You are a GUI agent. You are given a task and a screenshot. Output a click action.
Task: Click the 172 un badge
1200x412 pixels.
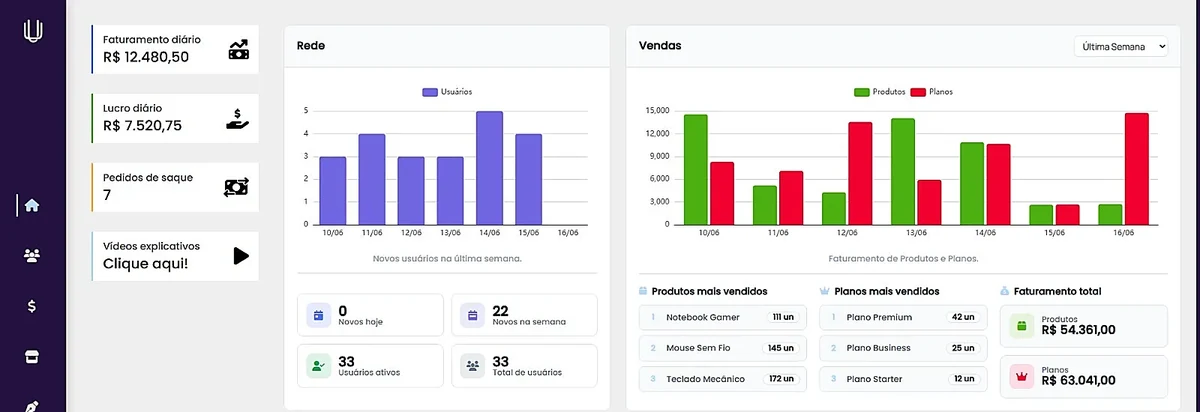pos(781,379)
